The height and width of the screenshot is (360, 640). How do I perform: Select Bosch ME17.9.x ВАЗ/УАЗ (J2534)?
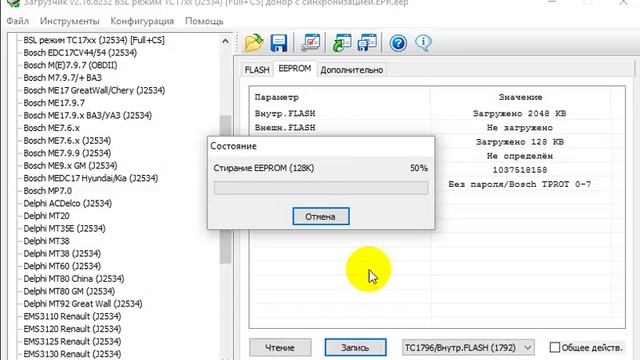[x=87, y=116]
